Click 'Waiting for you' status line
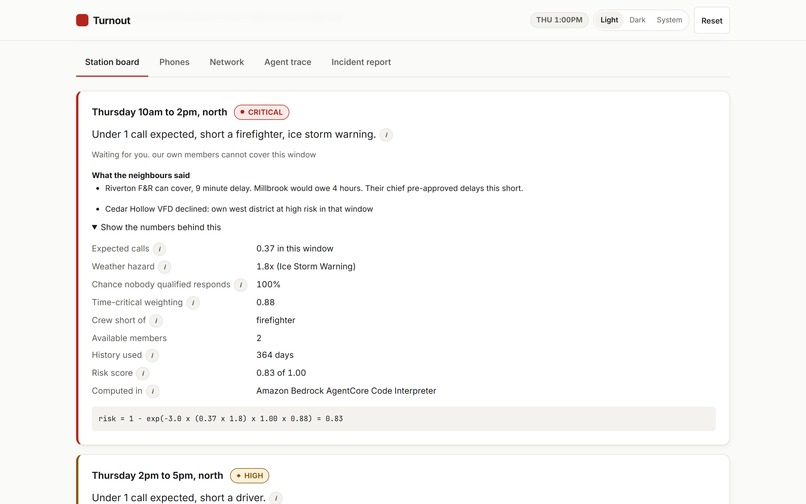Viewport: 806px width, 504px height. click(204, 155)
